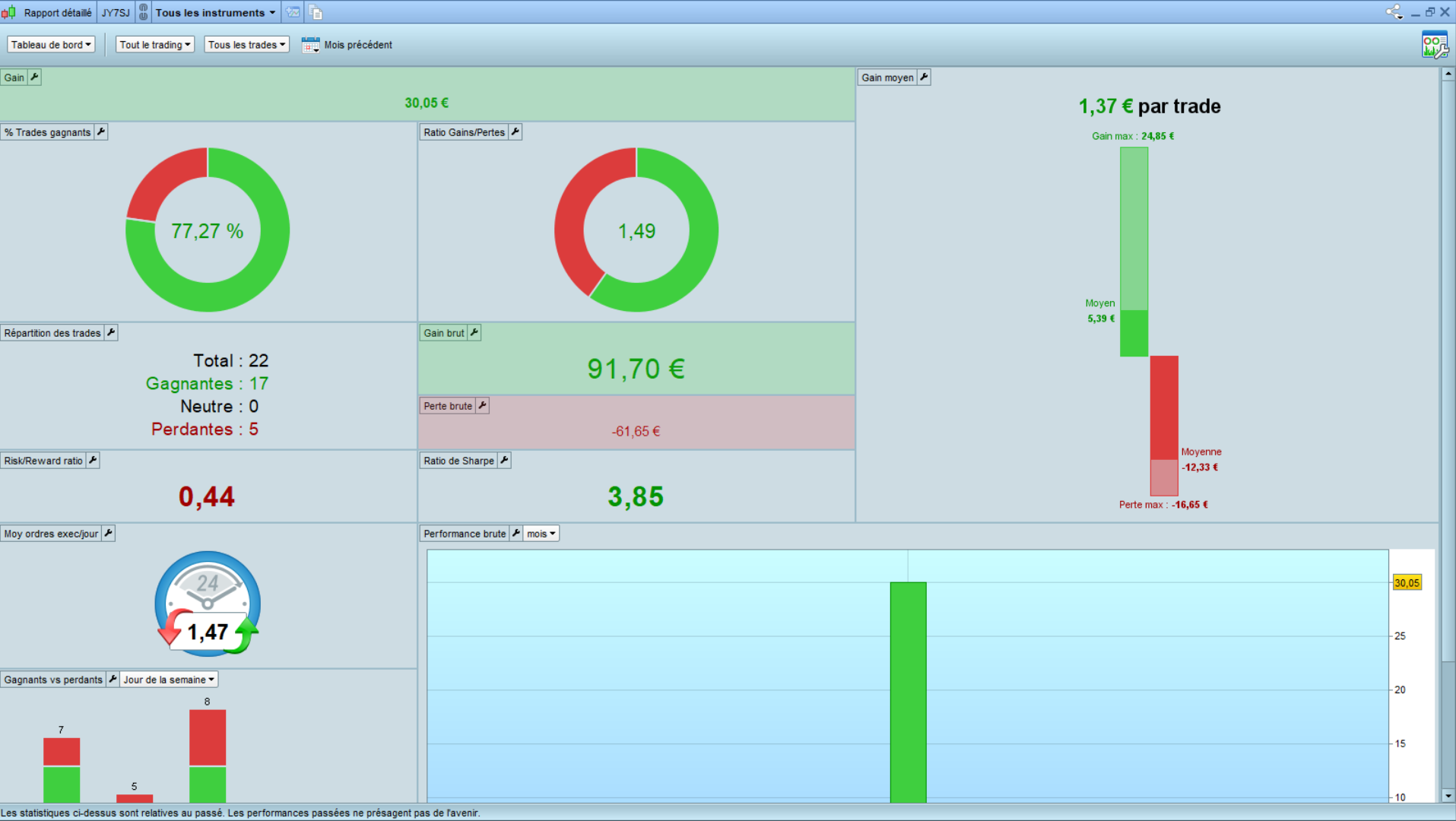Click the Mois précédent period label
1456x821 pixels.
(x=358, y=45)
